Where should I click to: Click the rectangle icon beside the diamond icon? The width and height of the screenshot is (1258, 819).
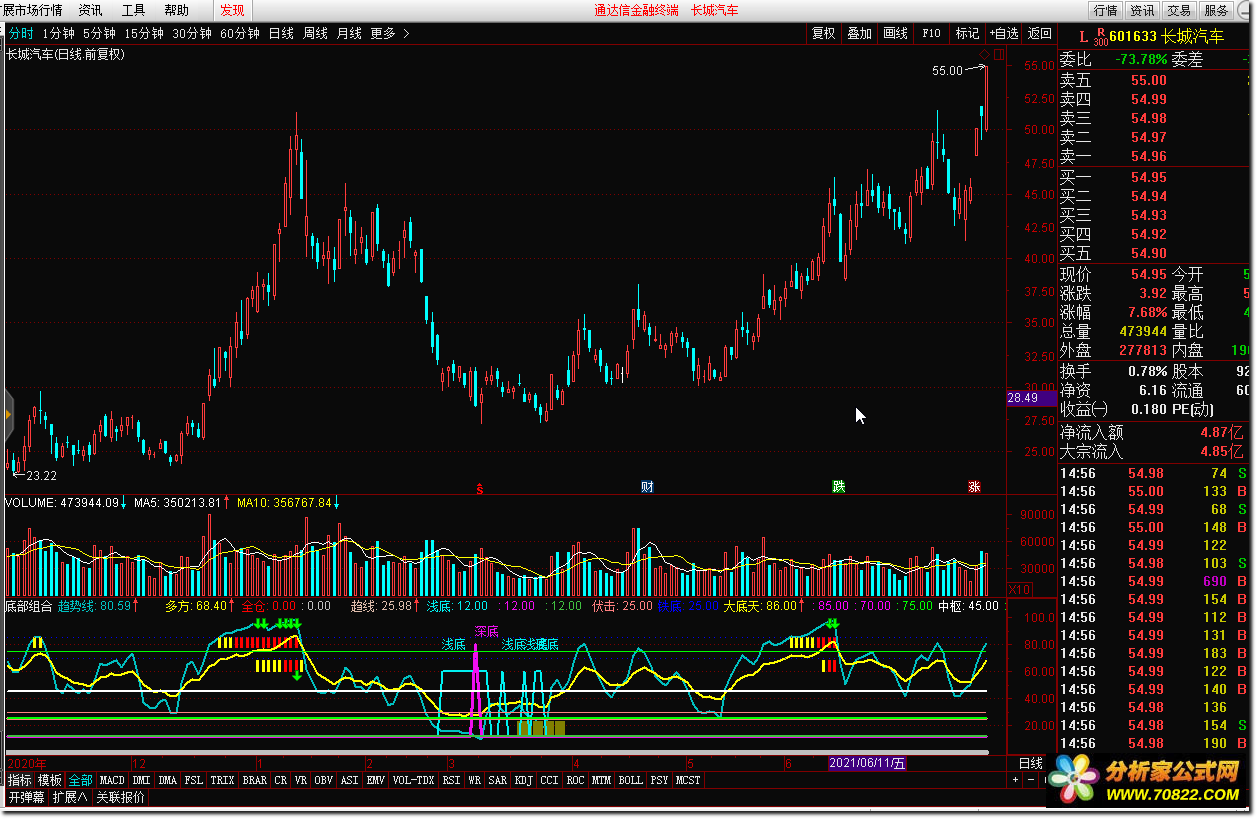(999, 54)
